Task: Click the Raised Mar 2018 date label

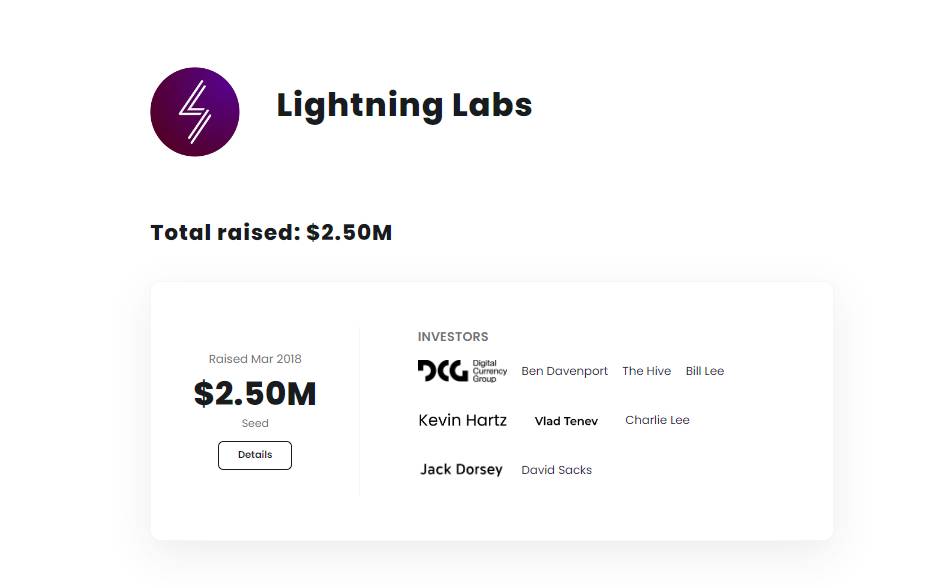Action: (x=255, y=359)
